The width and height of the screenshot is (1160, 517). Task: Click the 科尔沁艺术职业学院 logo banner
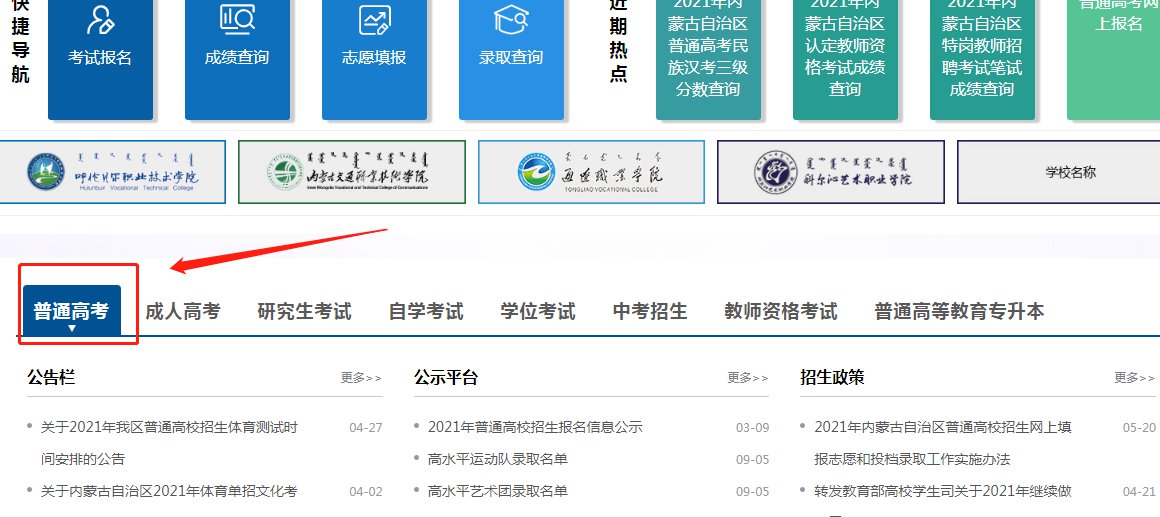(x=830, y=172)
